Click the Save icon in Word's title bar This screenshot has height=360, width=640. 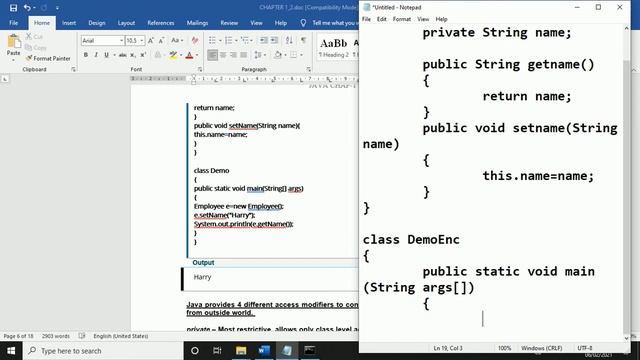click(13, 8)
